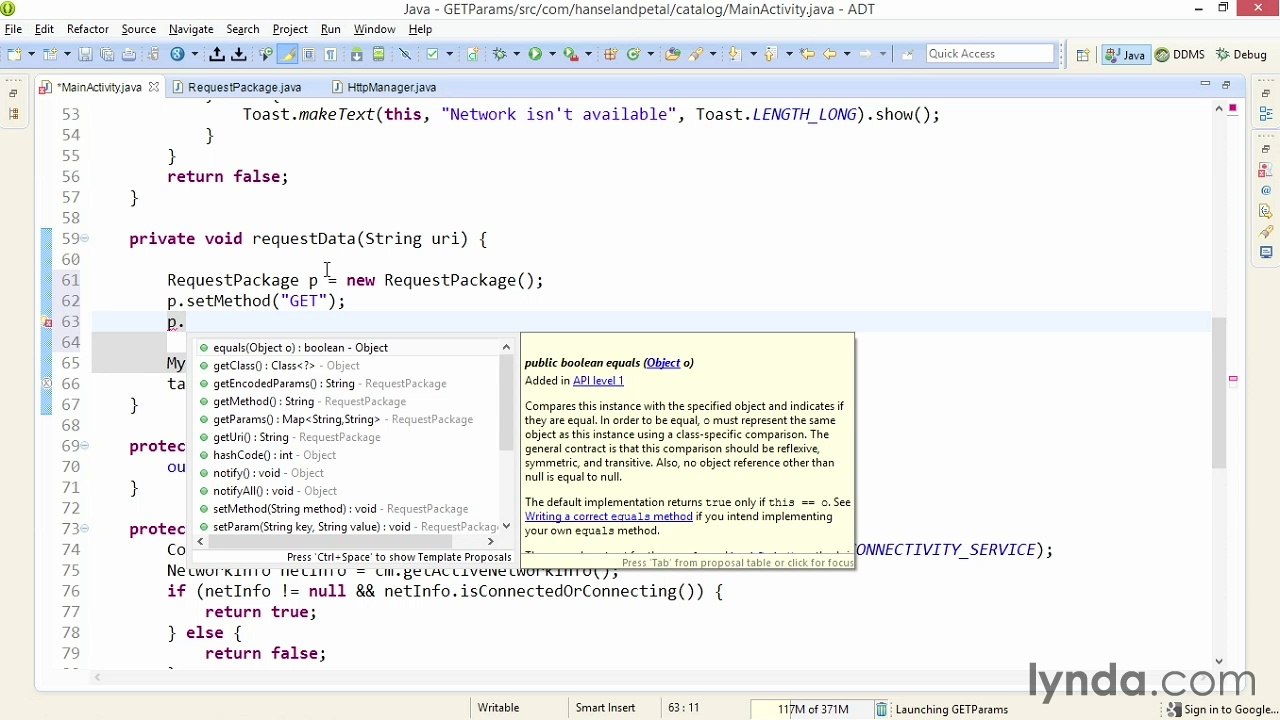Open the 'API level 1' link in Javadoc popup
Viewport: 1280px width, 720px height.
(598, 381)
